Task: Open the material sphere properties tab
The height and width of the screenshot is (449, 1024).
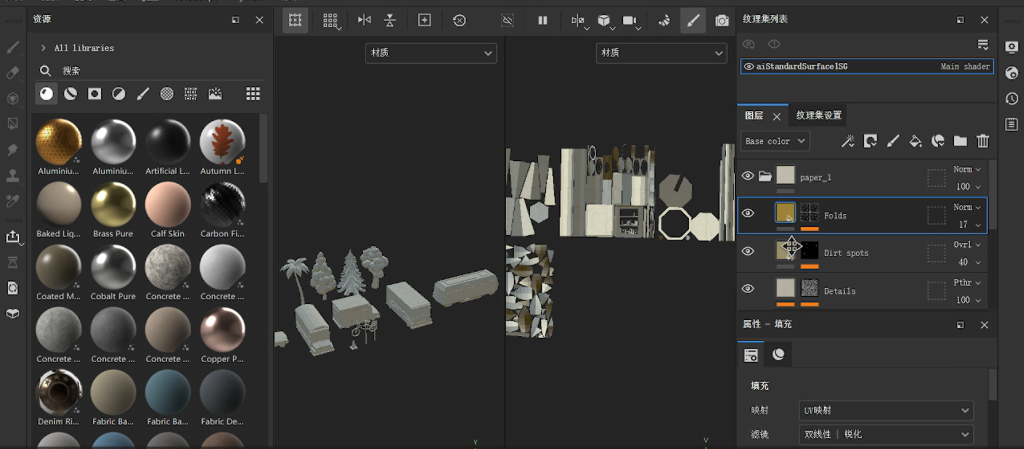Action: click(x=778, y=354)
